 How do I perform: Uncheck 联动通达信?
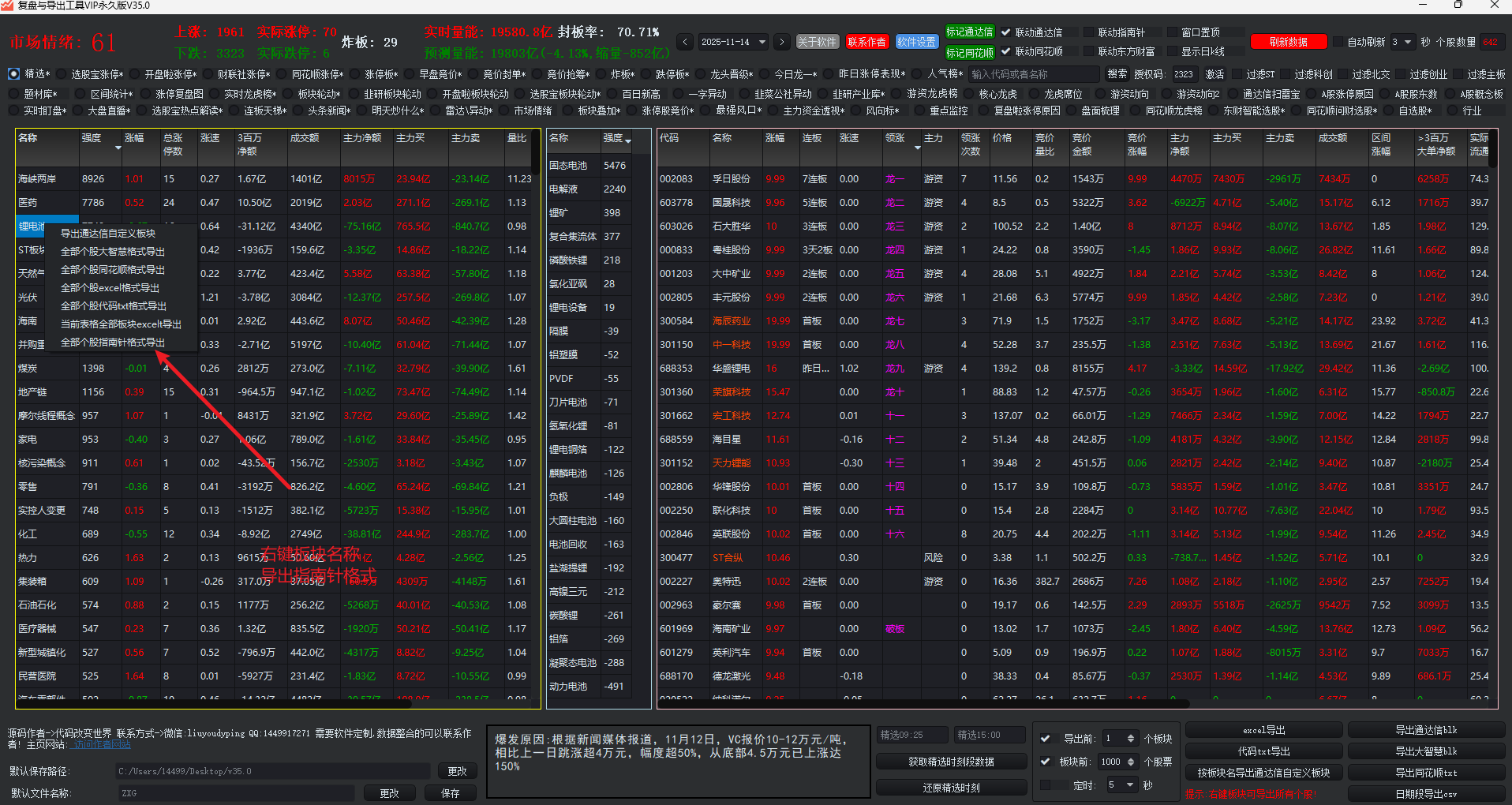(x=1006, y=32)
